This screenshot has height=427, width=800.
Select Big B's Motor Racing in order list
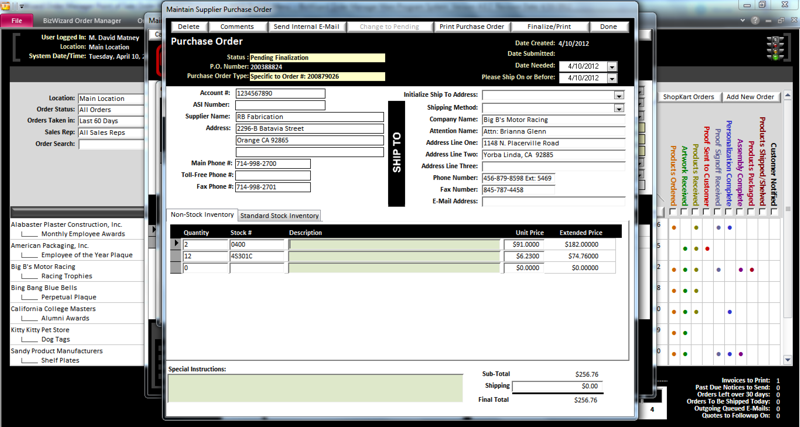pos(43,267)
